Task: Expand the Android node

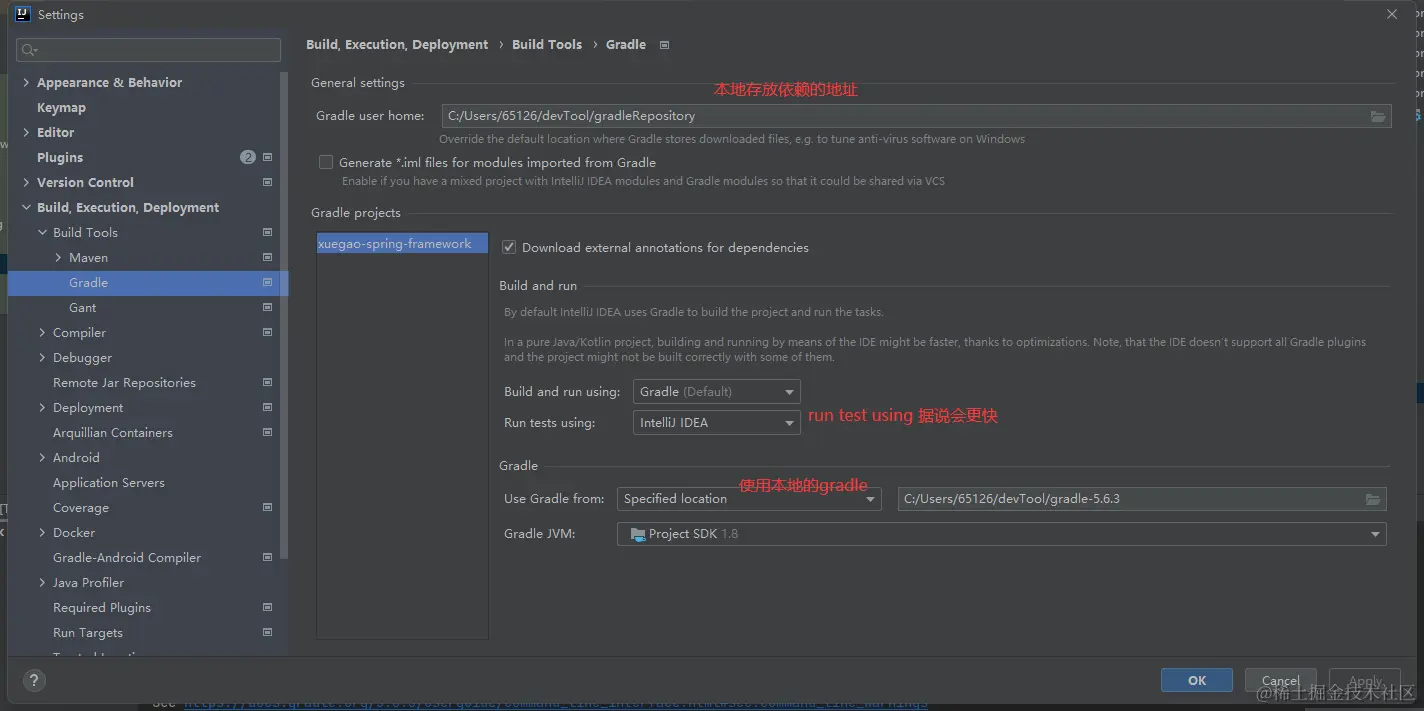Action: coord(42,457)
